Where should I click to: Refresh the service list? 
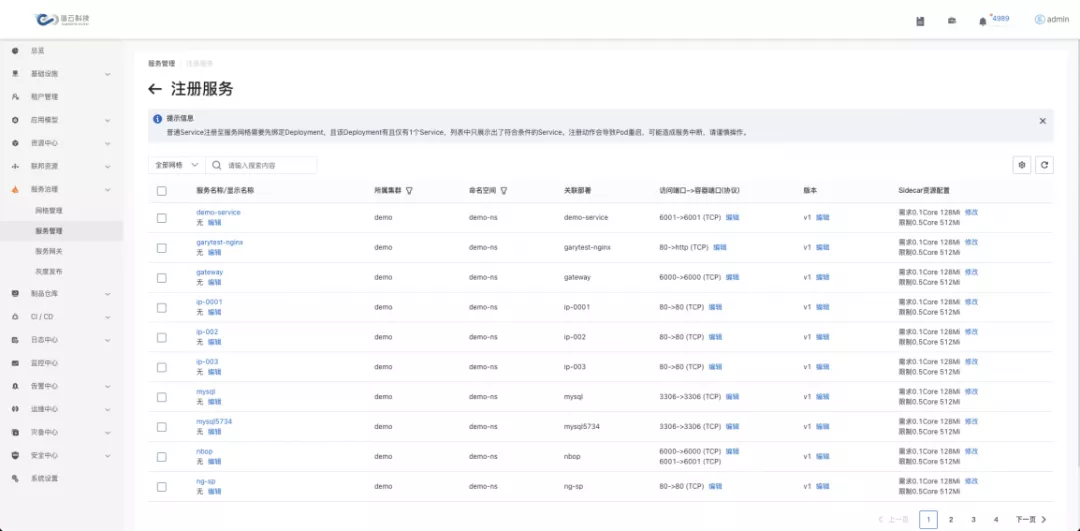pos(1044,165)
